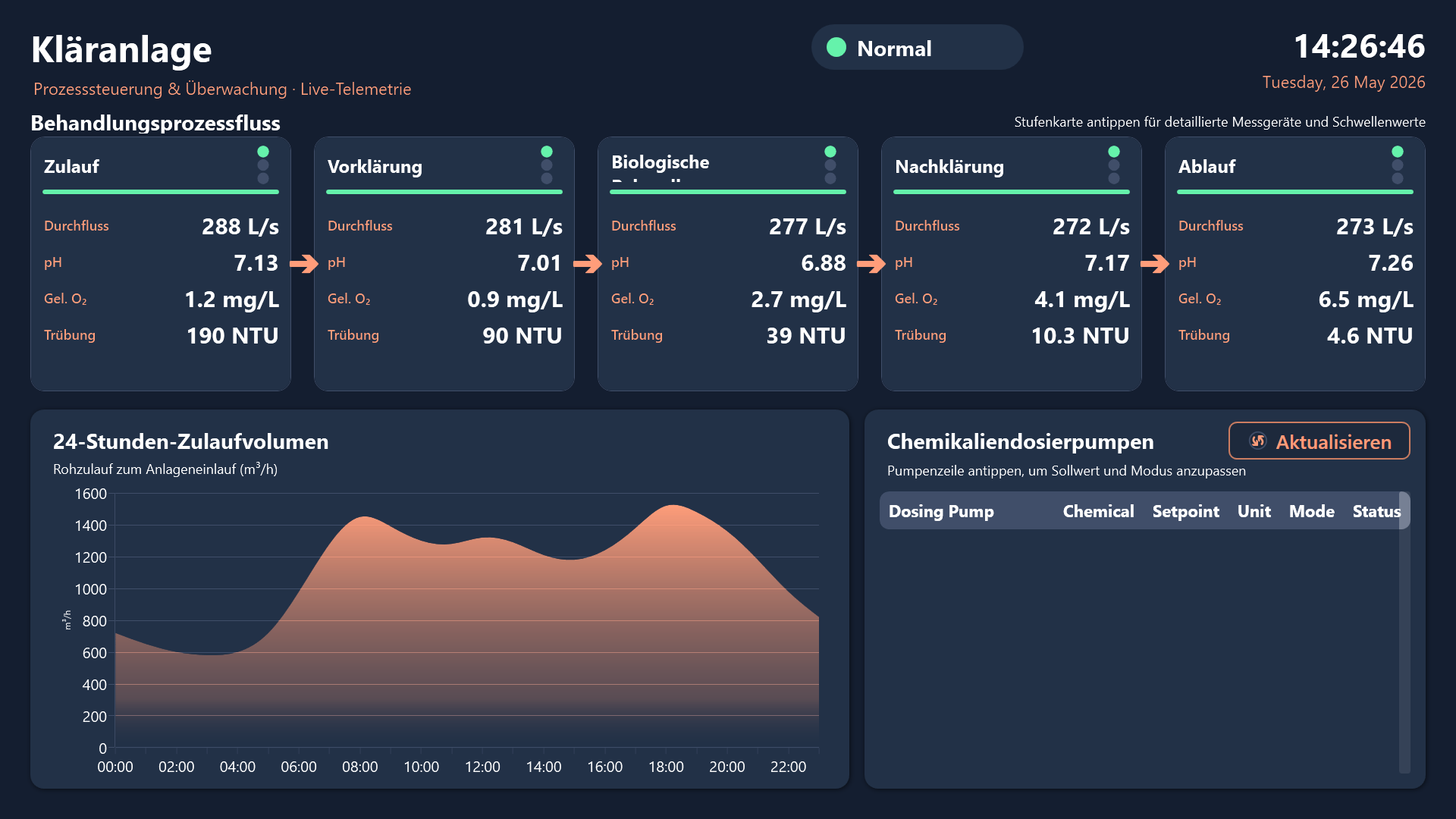The width and height of the screenshot is (1456, 819).
Task: Open the Zulauf stage card details
Action: tap(161, 264)
